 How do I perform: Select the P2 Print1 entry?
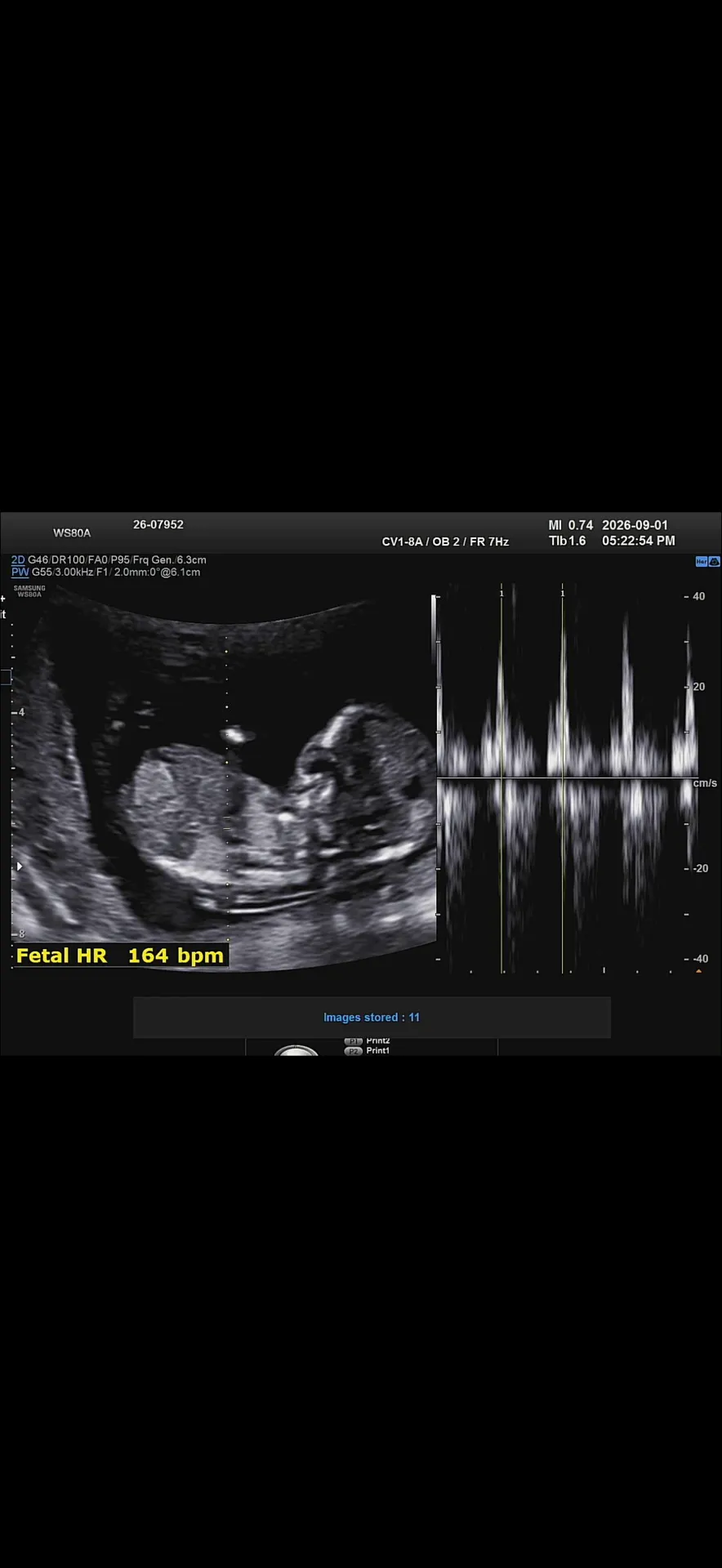[368, 1050]
